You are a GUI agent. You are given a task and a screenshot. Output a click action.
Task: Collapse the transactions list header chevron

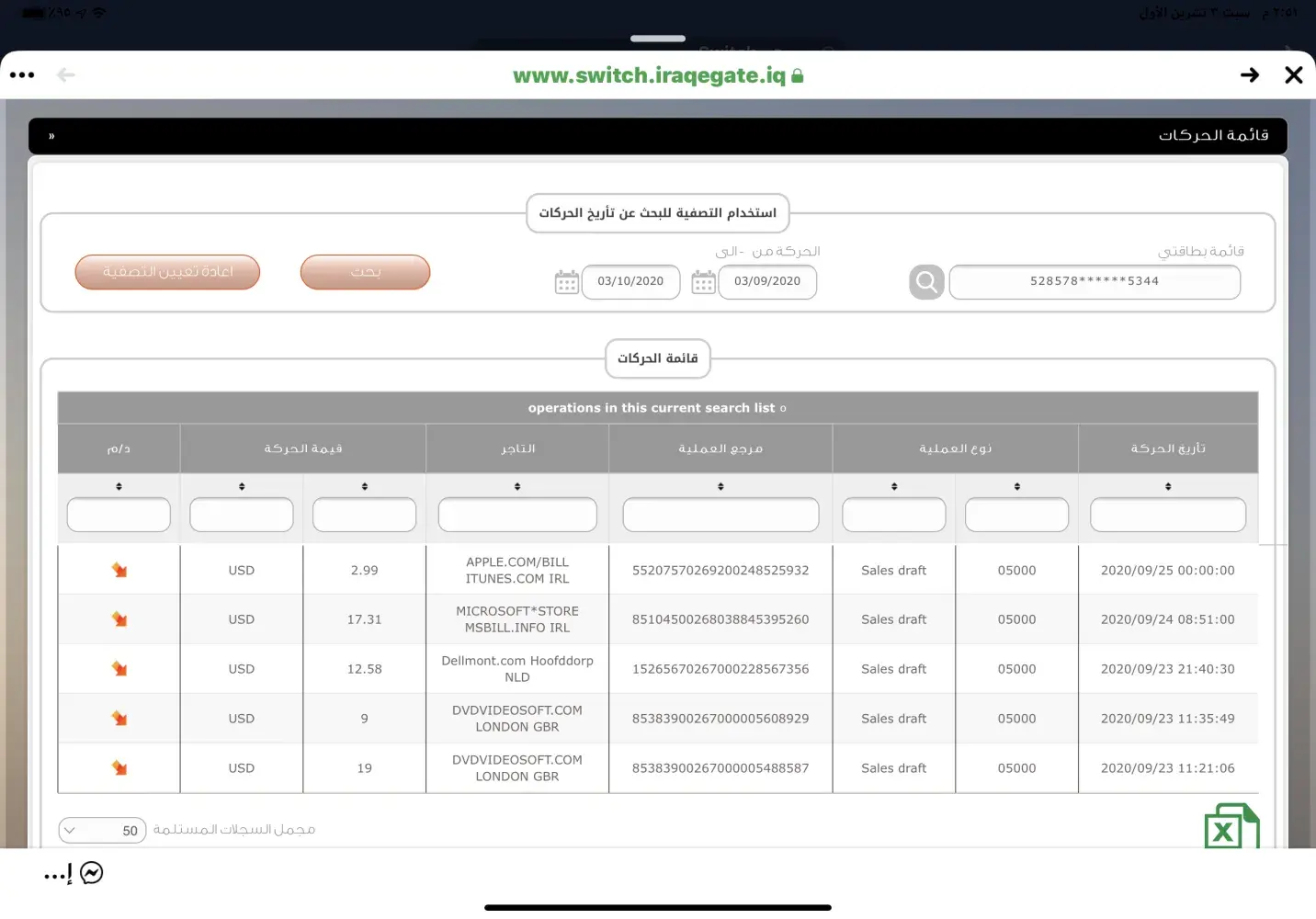(x=51, y=136)
